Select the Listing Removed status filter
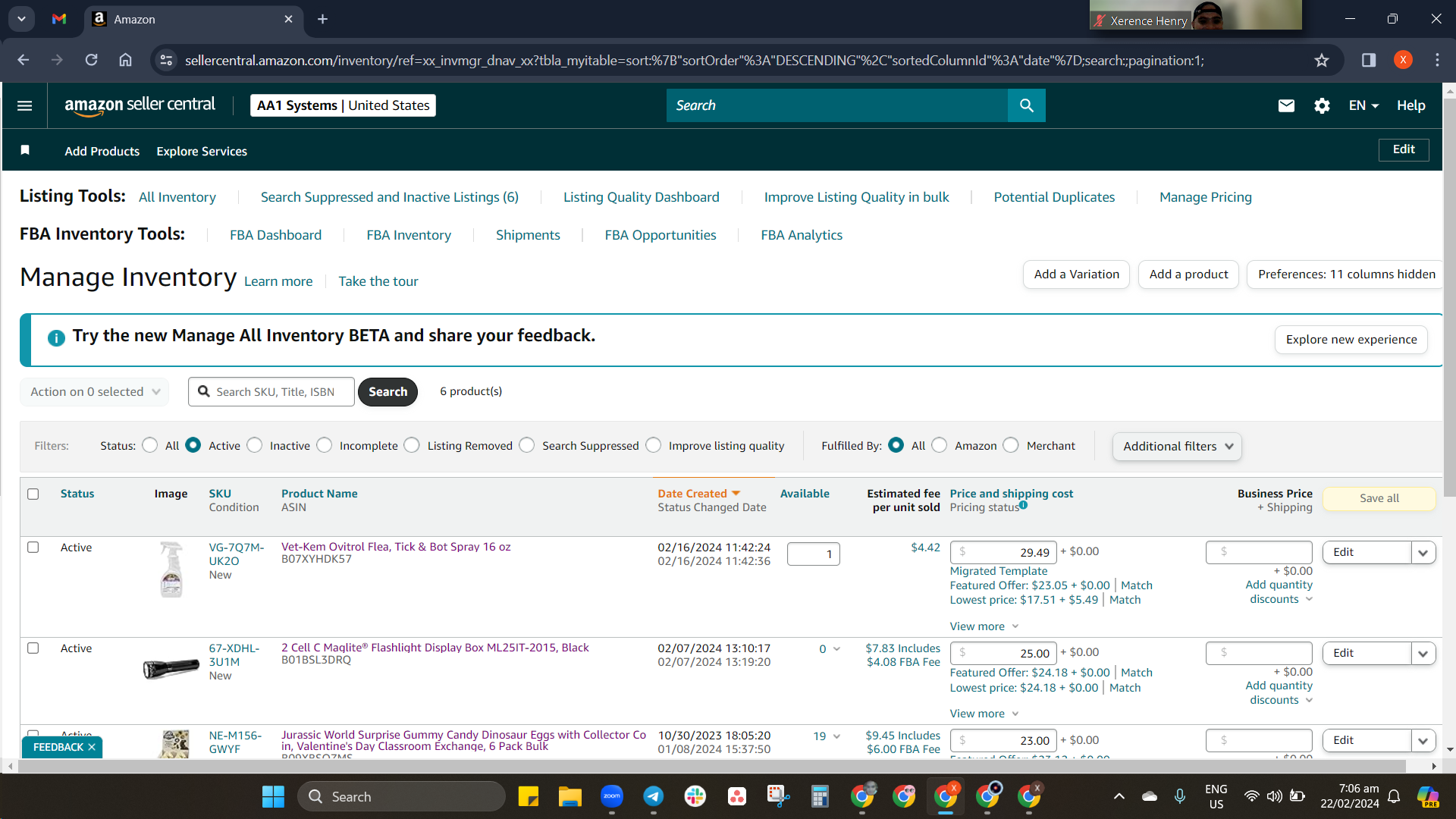 pos(412,445)
